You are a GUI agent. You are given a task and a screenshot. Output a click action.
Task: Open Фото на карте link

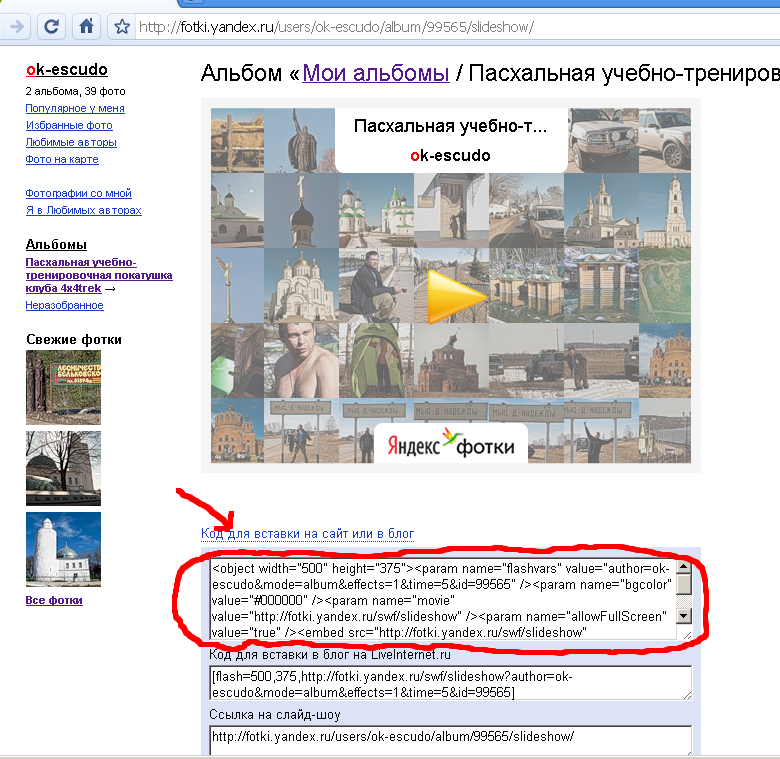tap(62, 159)
